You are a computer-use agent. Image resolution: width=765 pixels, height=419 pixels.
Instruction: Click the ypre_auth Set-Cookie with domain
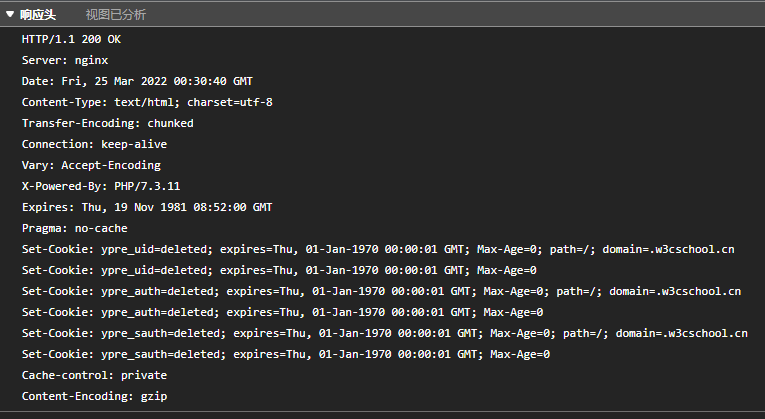pos(381,291)
